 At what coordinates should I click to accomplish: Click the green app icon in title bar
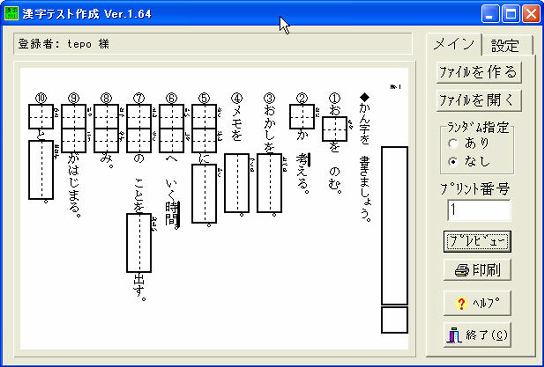pos(11,13)
